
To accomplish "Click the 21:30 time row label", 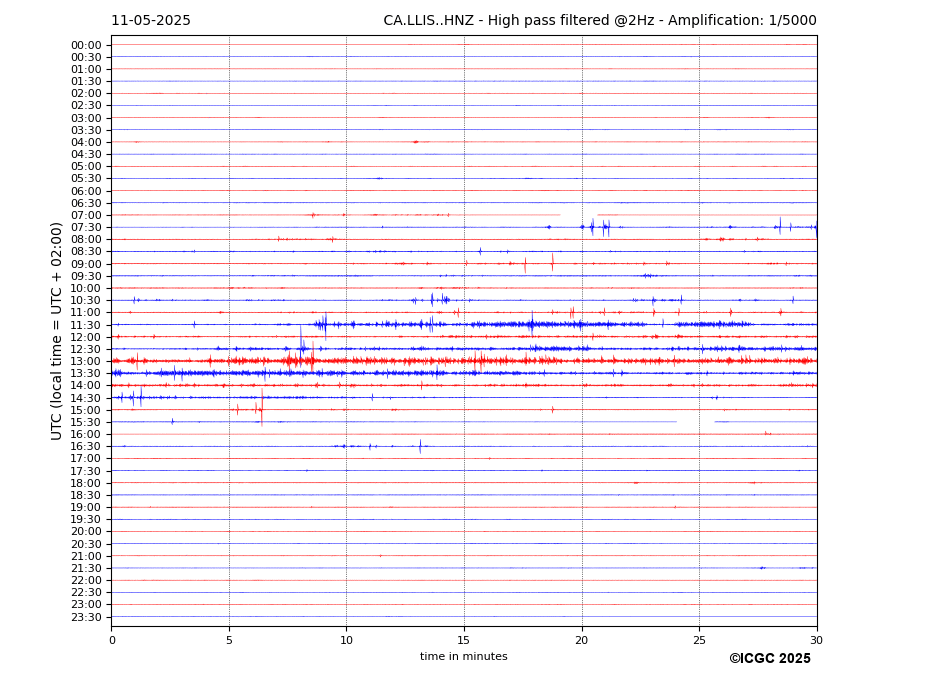I will pyautogui.click(x=86, y=568).
